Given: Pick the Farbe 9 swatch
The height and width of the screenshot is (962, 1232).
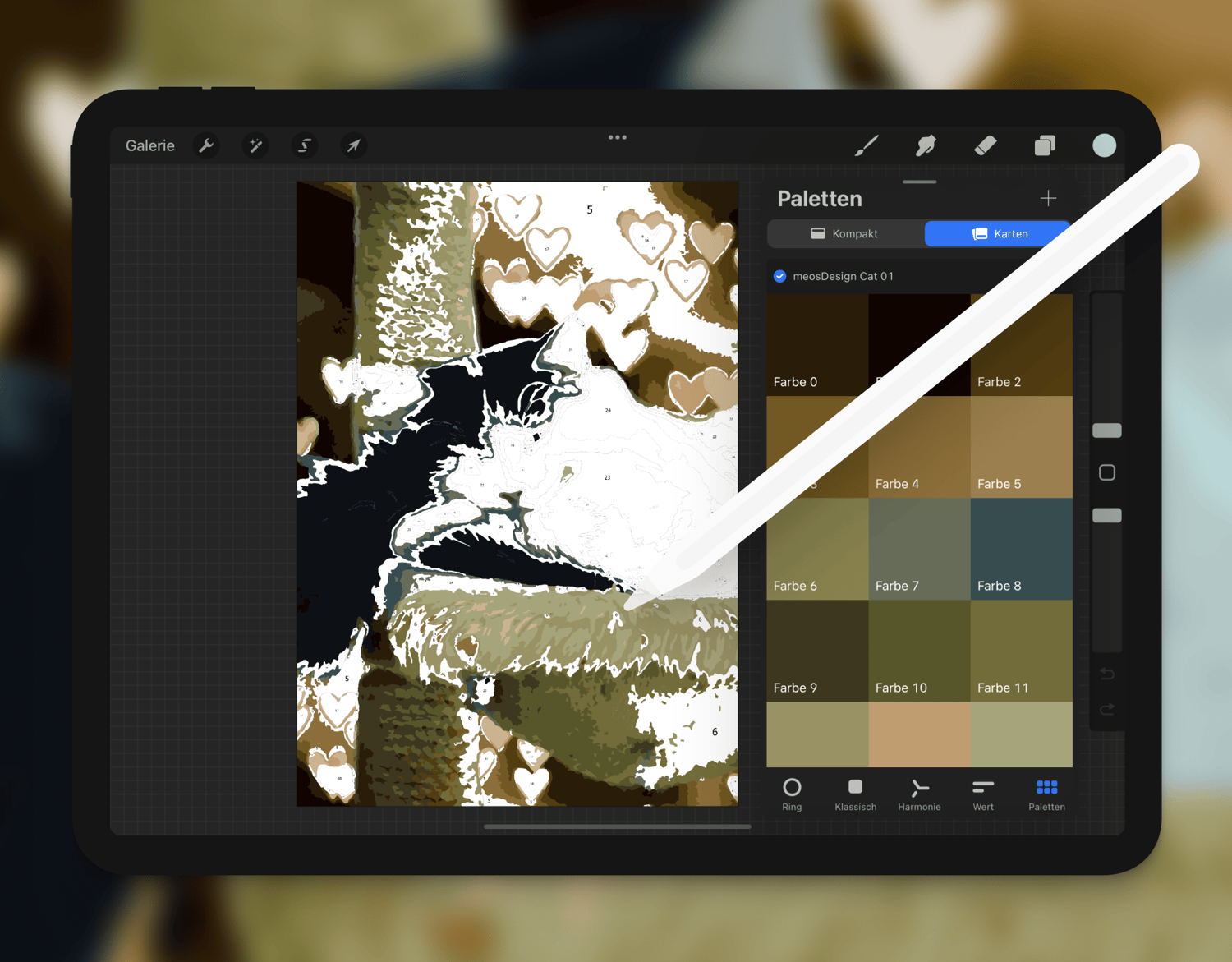Looking at the screenshot, I should pos(817,651).
